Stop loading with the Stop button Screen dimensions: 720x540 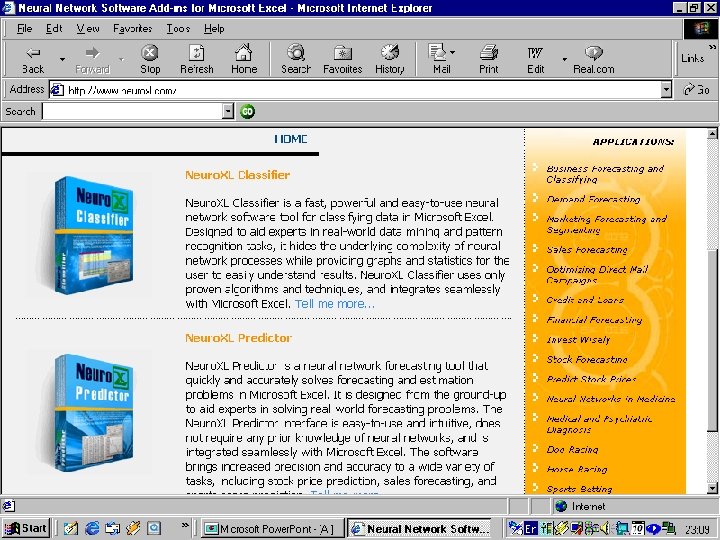point(150,60)
